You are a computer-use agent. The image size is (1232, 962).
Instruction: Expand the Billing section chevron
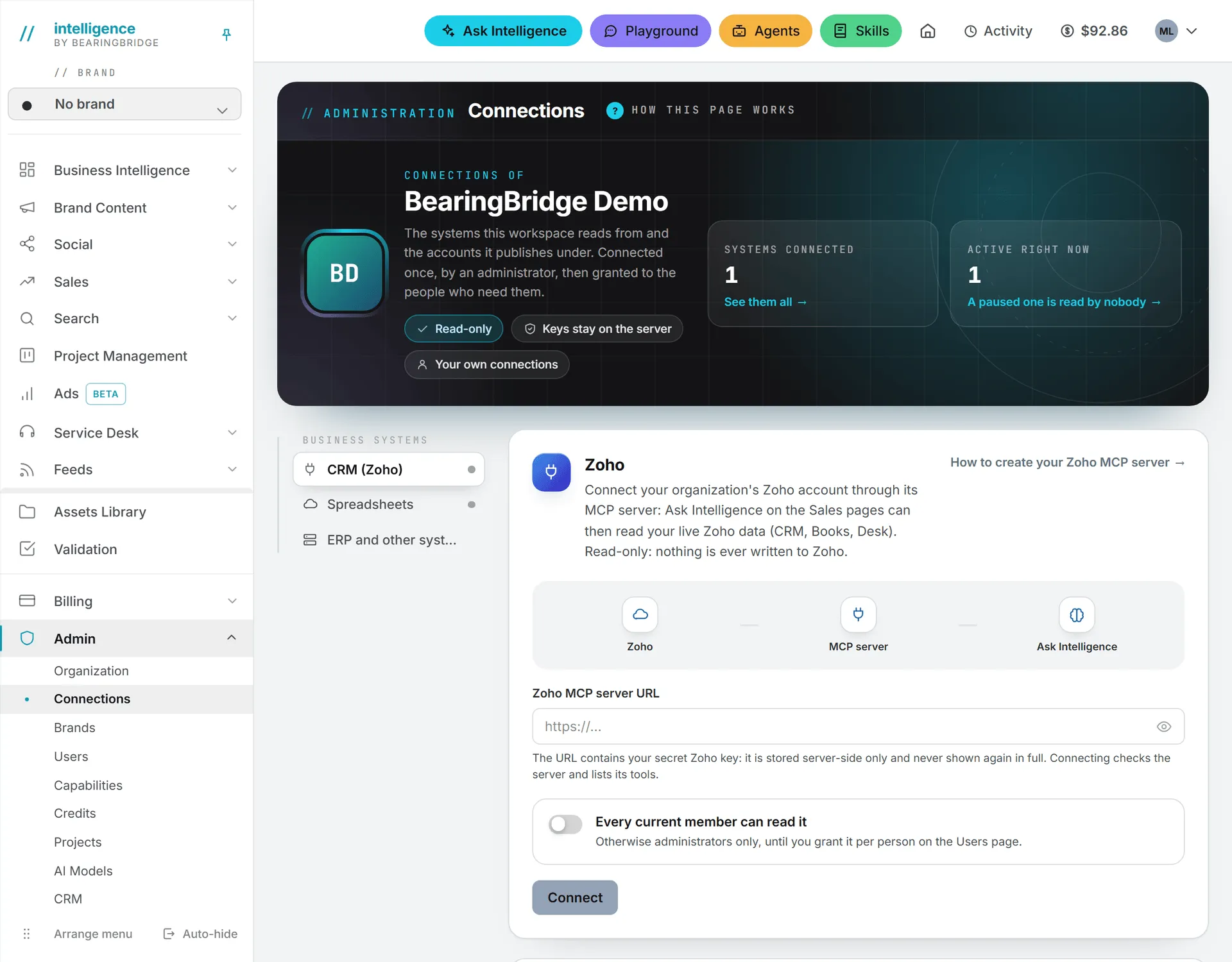[x=232, y=601]
